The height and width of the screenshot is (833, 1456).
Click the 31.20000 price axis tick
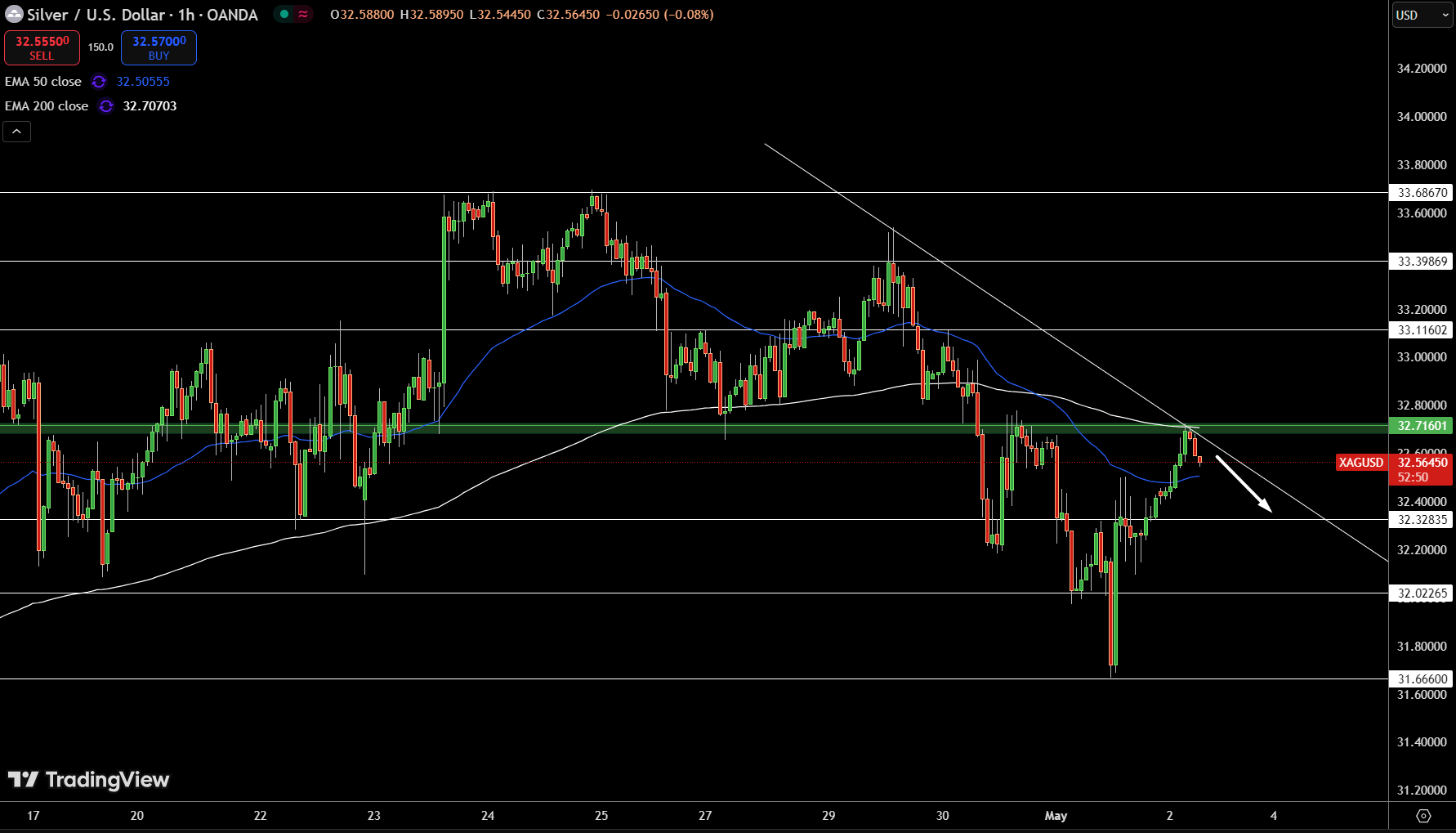[1422, 790]
